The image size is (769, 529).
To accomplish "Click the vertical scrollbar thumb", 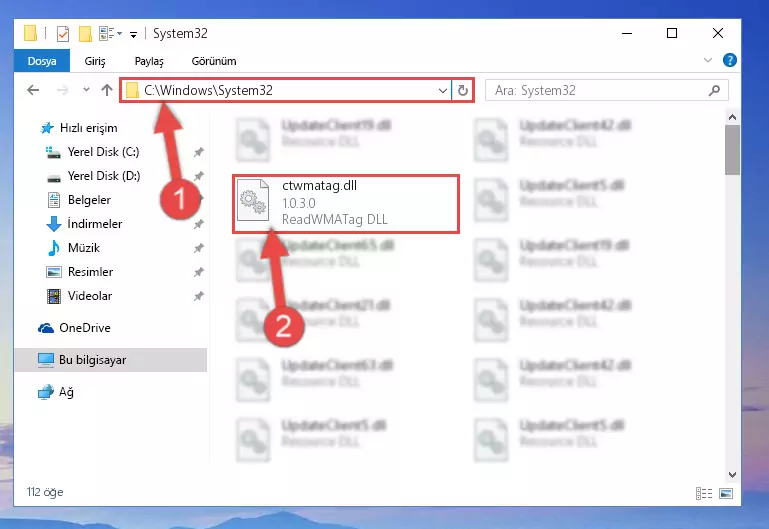I will [x=732, y=150].
